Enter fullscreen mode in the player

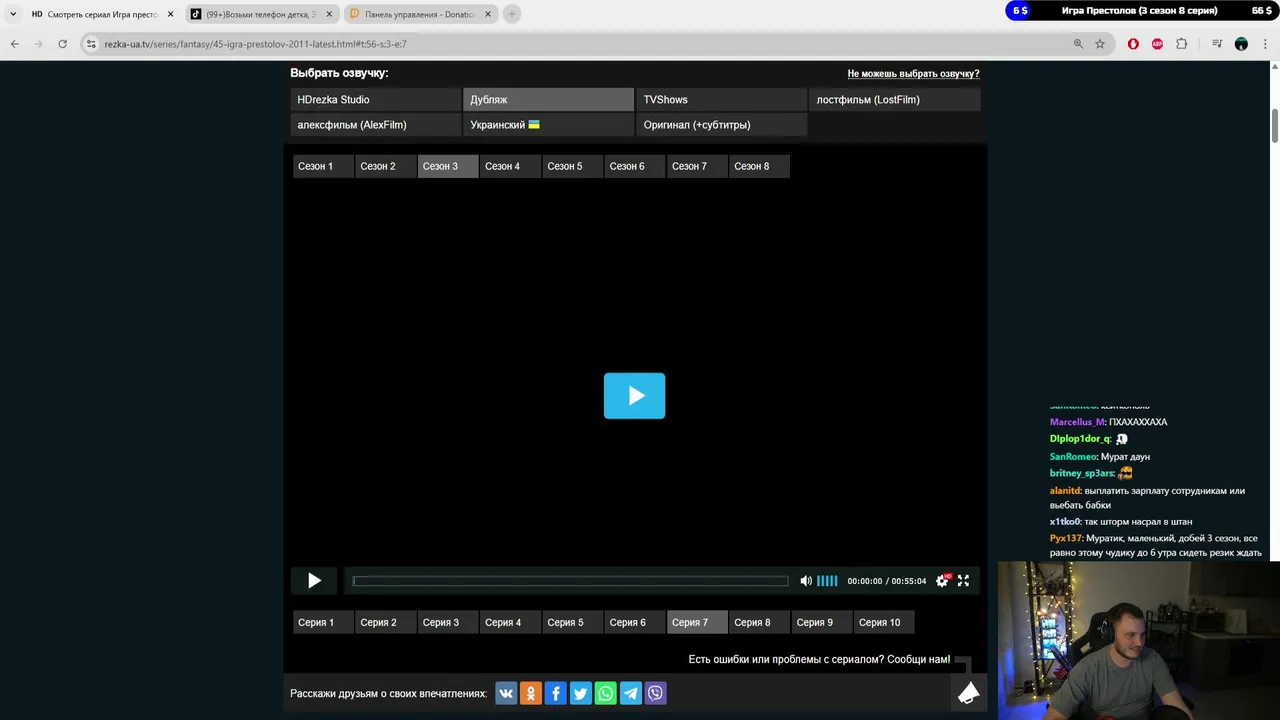click(963, 581)
